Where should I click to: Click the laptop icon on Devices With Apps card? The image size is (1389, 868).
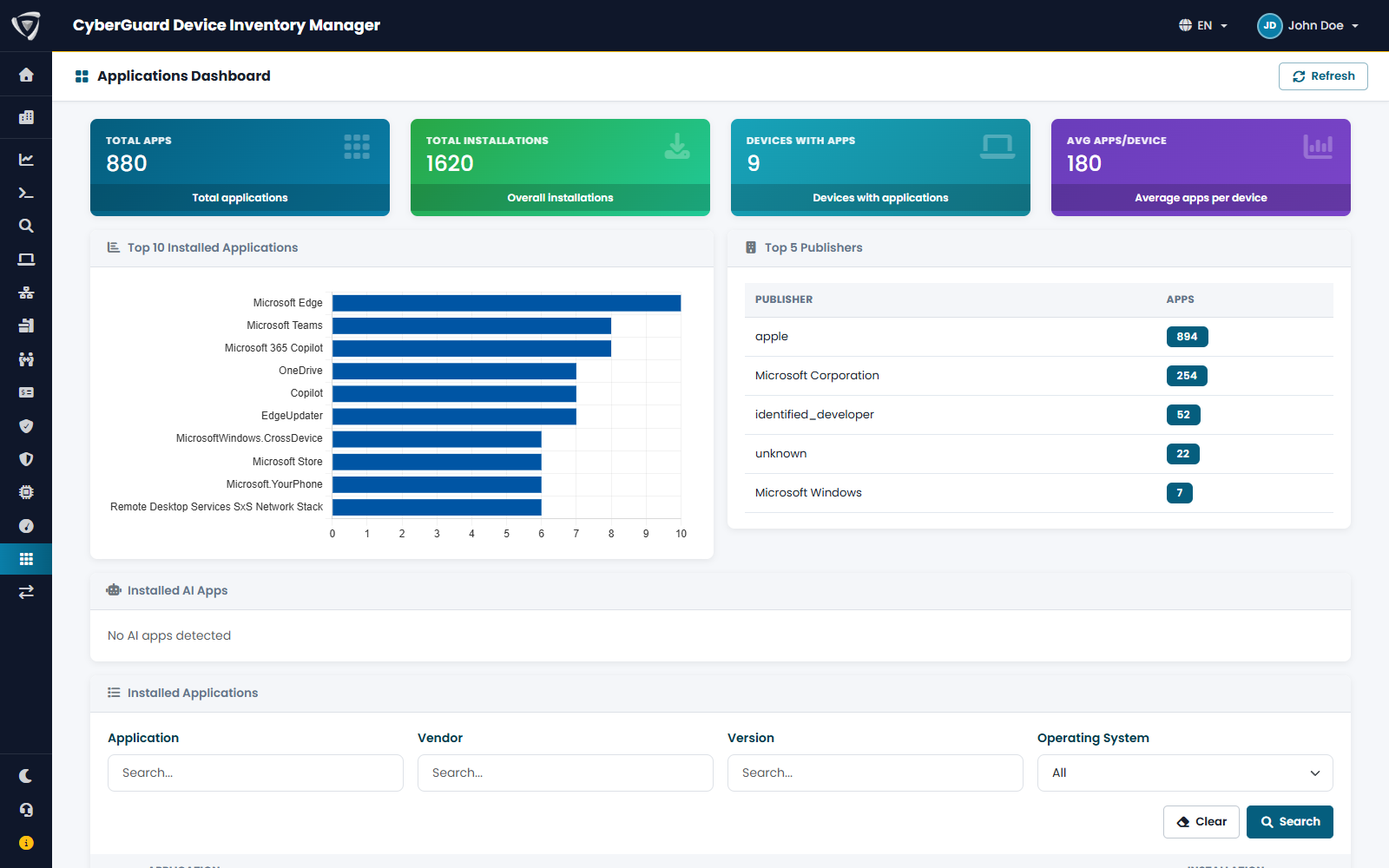997,147
